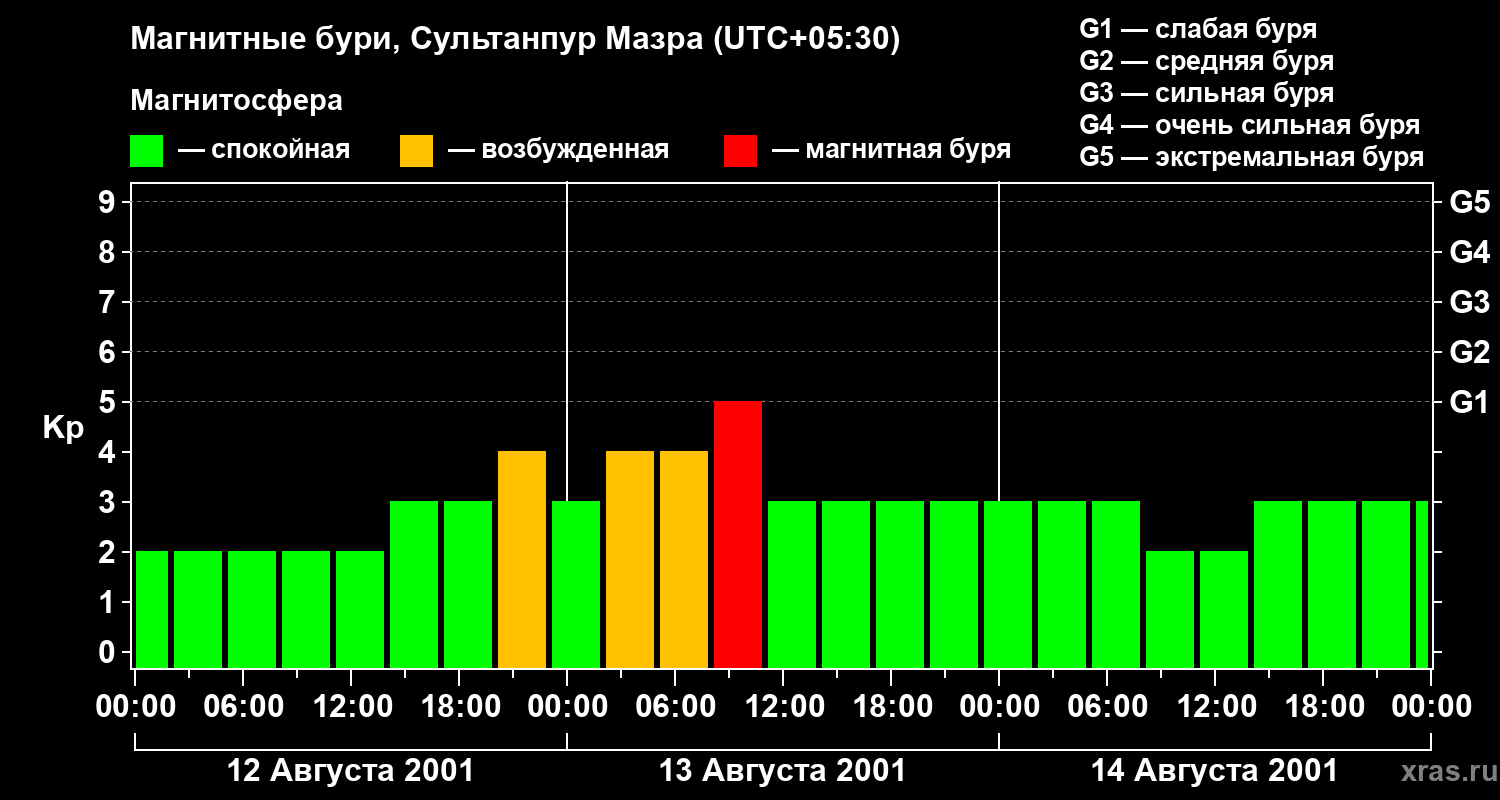The height and width of the screenshot is (800, 1500).
Task: Click the 'G2' label on the right axis
Action: pyautogui.click(x=1469, y=352)
